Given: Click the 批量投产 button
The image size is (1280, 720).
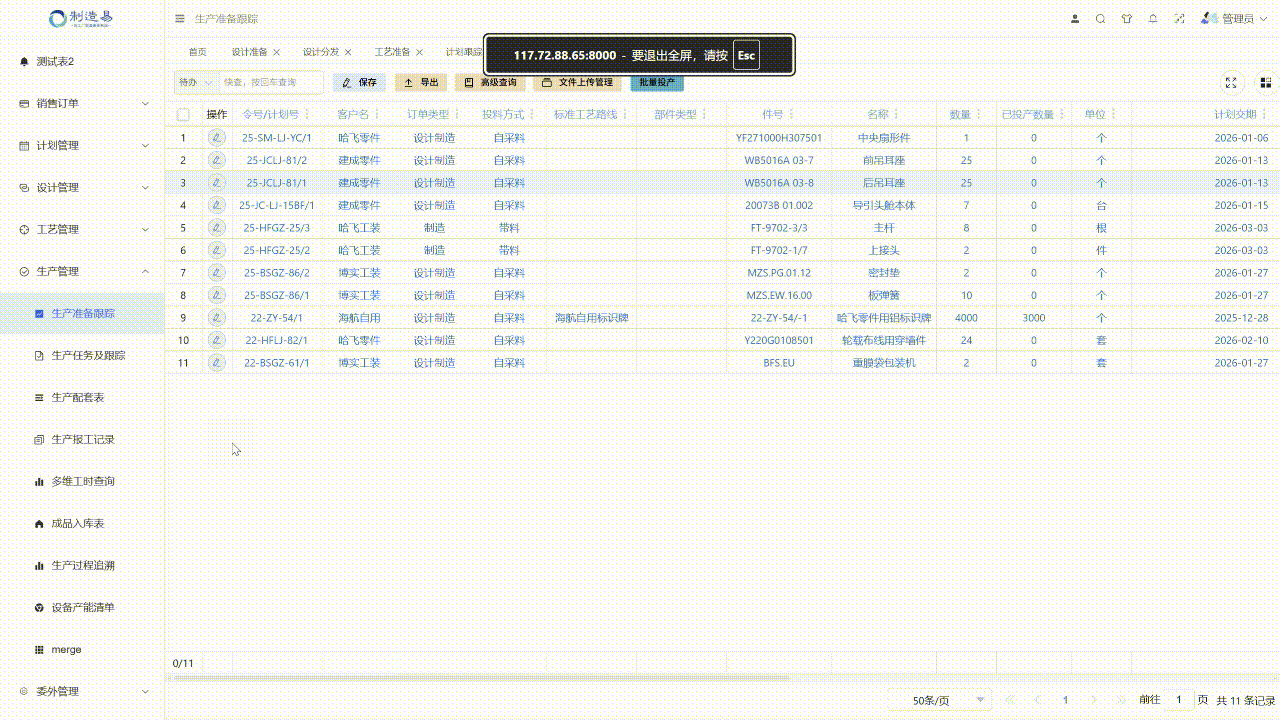Looking at the screenshot, I should pyautogui.click(x=657, y=82).
